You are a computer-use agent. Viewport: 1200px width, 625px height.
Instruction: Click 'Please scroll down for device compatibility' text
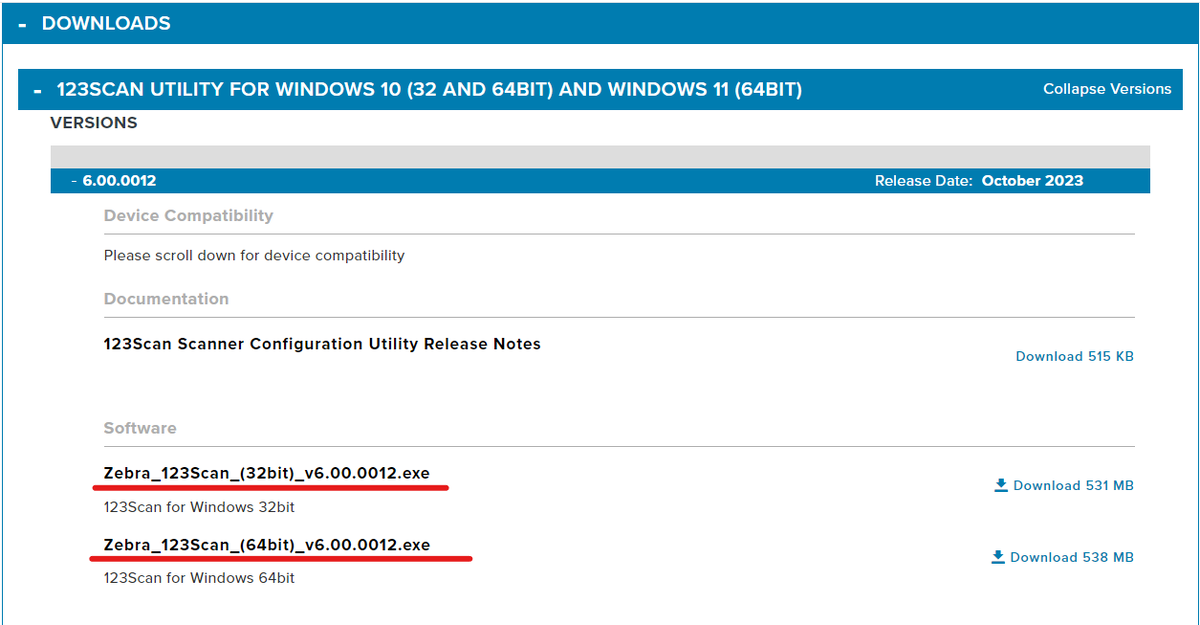point(254,255)
